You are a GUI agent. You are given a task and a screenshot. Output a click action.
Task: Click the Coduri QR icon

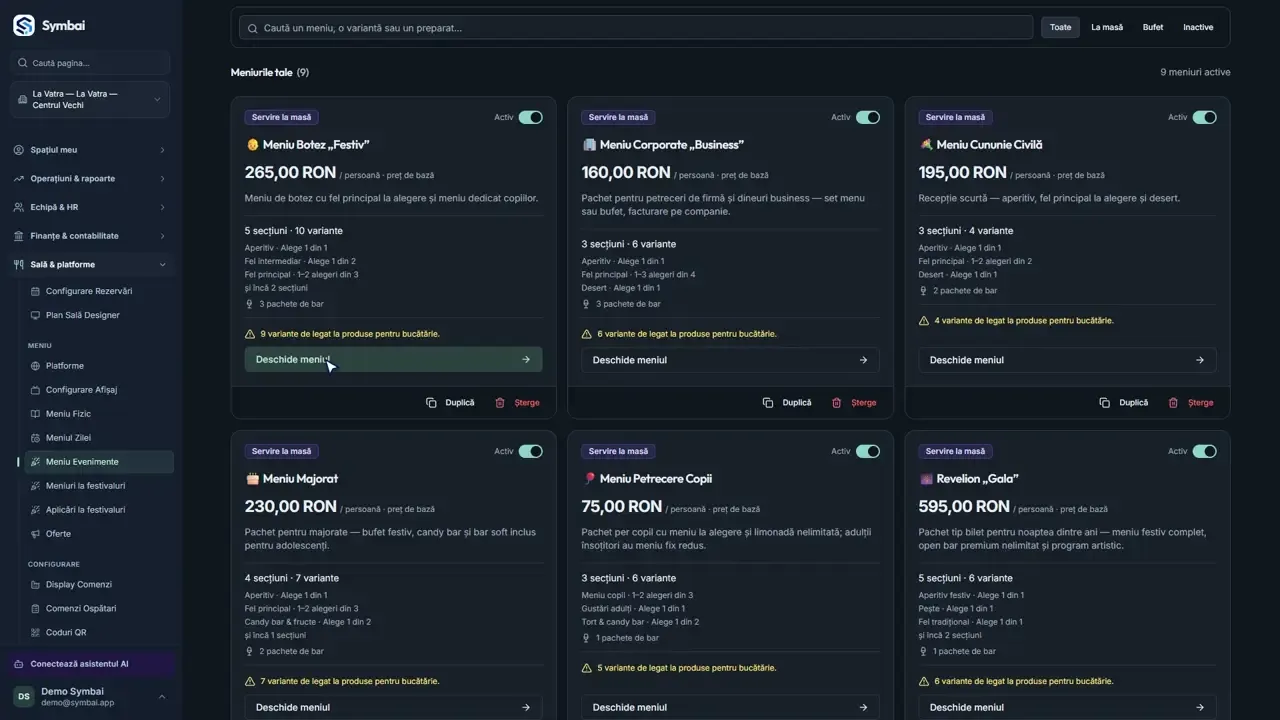tap(36, 632)
